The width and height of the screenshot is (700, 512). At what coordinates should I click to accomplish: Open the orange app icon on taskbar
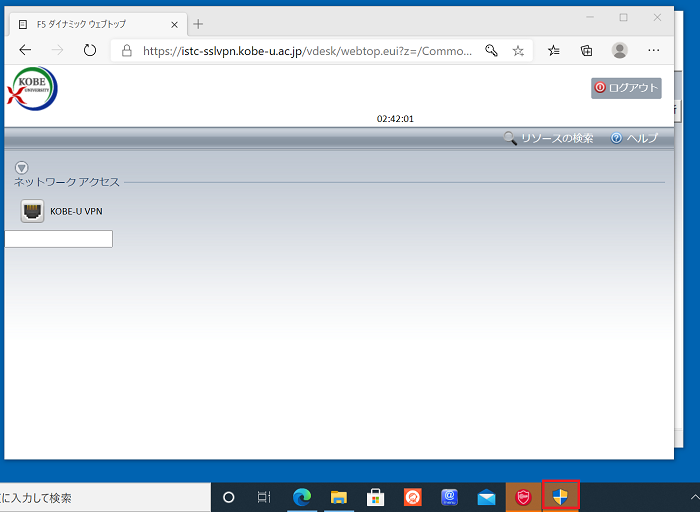pos(412,497)
